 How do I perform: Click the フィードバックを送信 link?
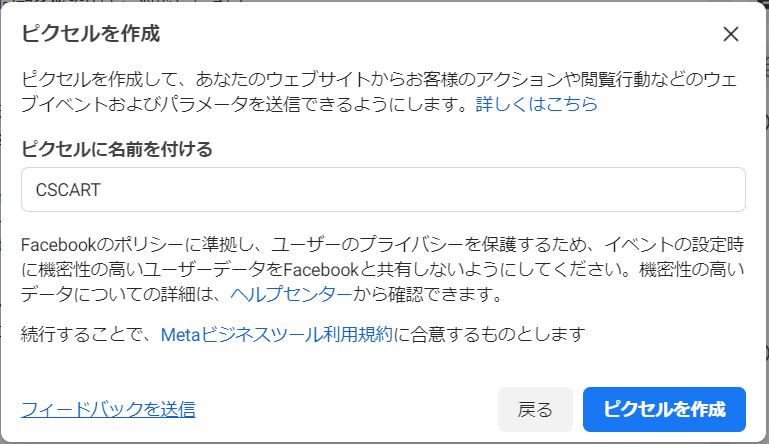(x=108, y=408)
